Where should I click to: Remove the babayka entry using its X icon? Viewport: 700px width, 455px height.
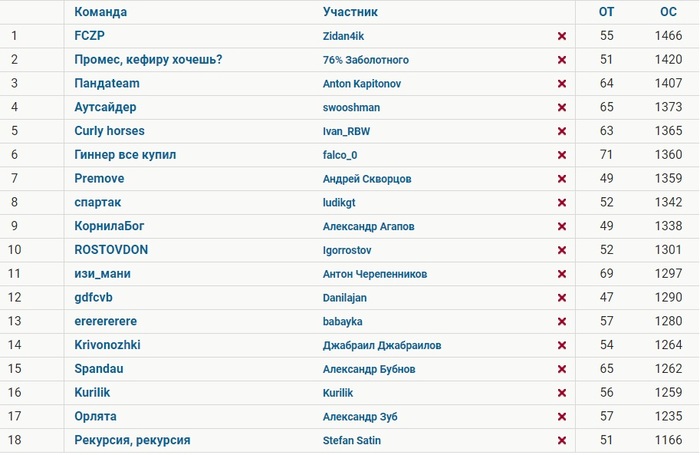(x=562, y=321)
